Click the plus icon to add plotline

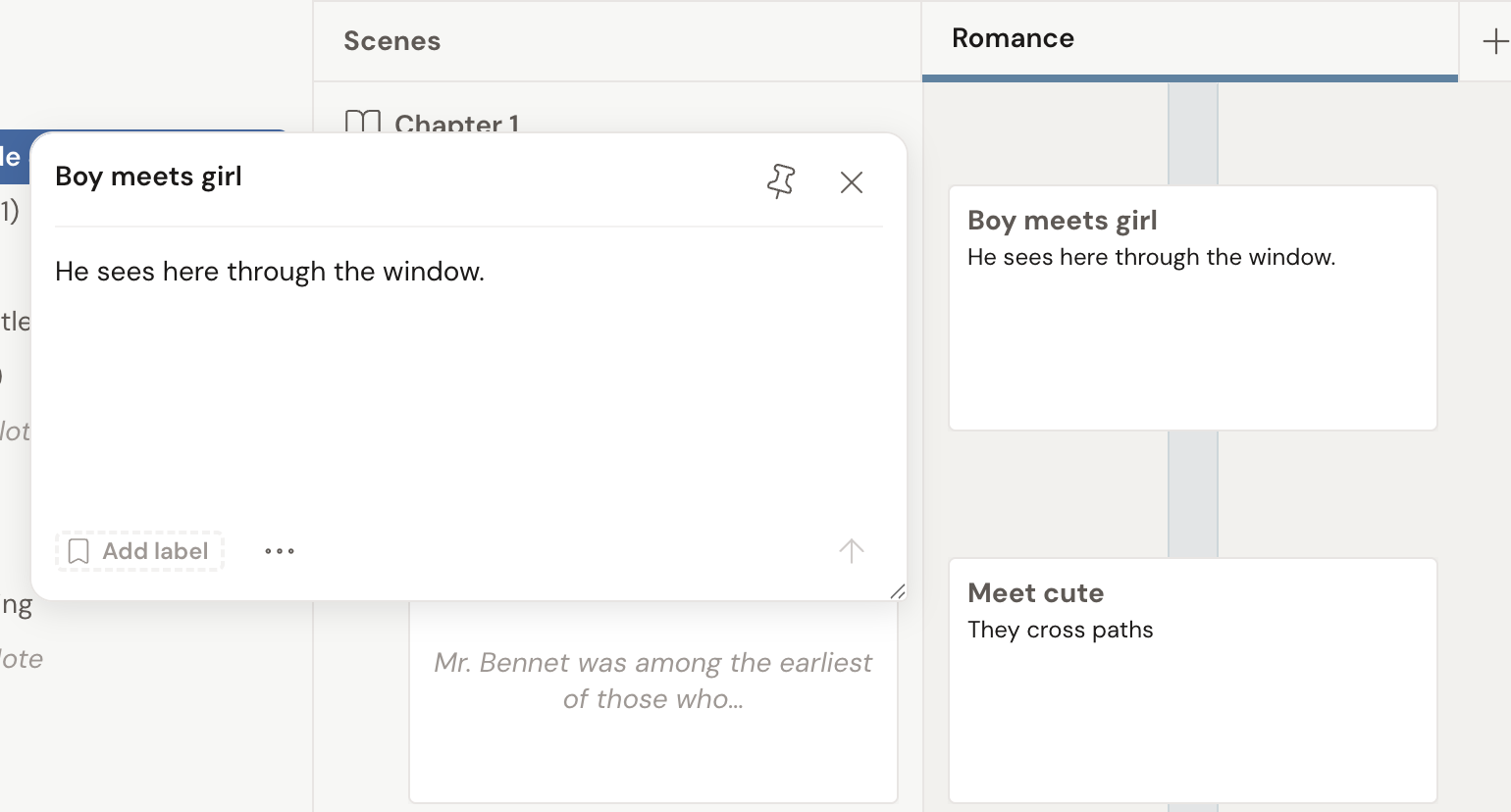(1494, 41)
